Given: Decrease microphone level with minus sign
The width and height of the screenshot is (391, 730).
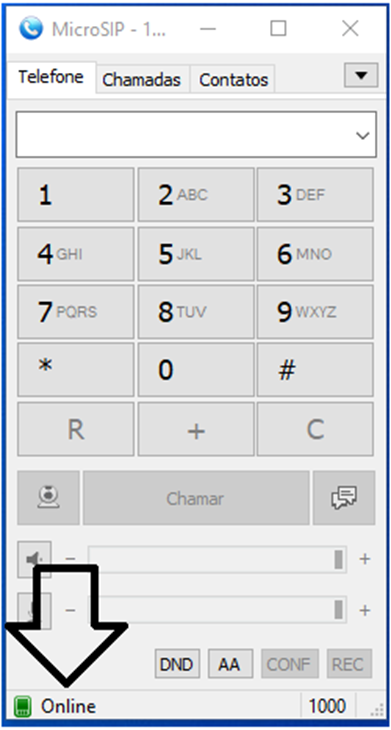Looking at the screenshot, I should [x=70, y=610].
